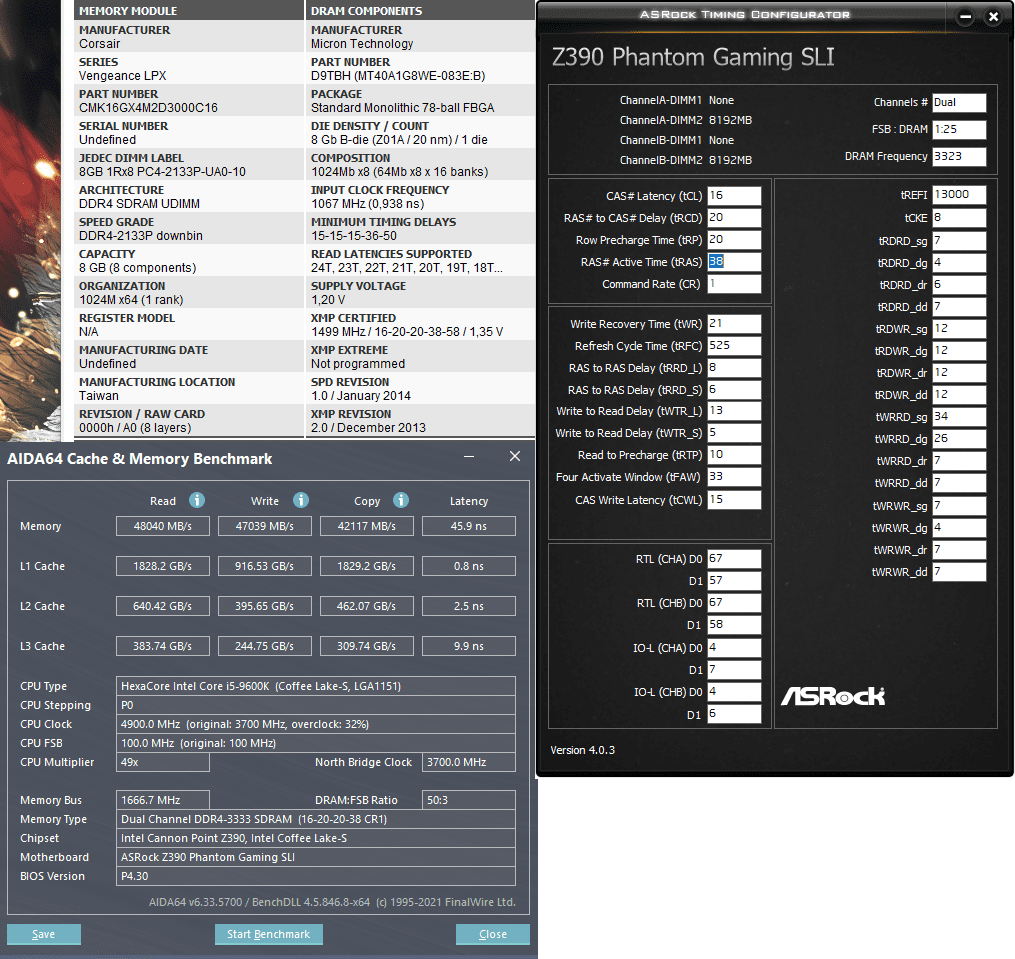Select the Four Activate Window (tFAW) field
Image resolution: width=1015 pixels, height=959 pixels.
point(734,477)
